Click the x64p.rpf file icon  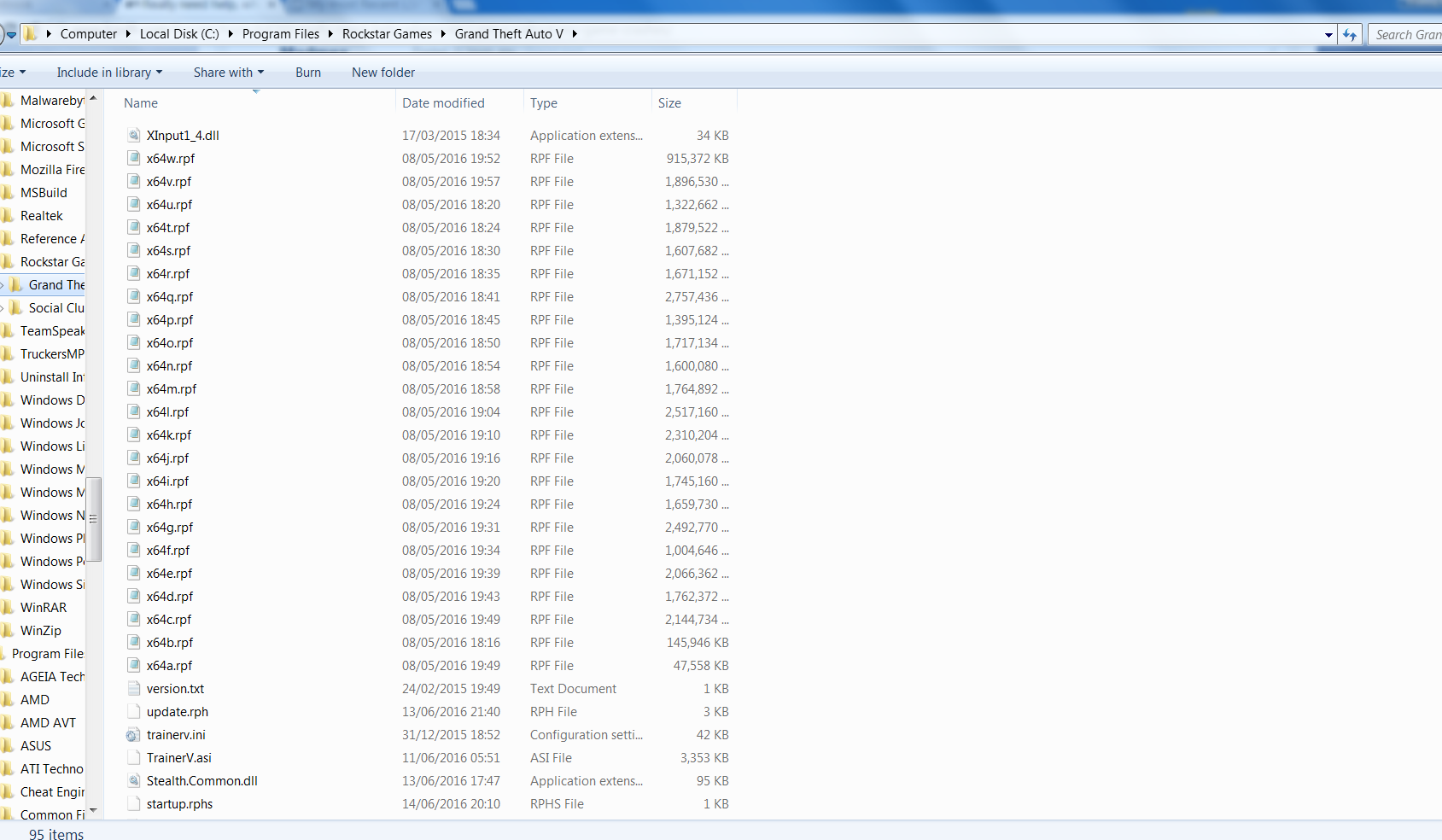133,319
